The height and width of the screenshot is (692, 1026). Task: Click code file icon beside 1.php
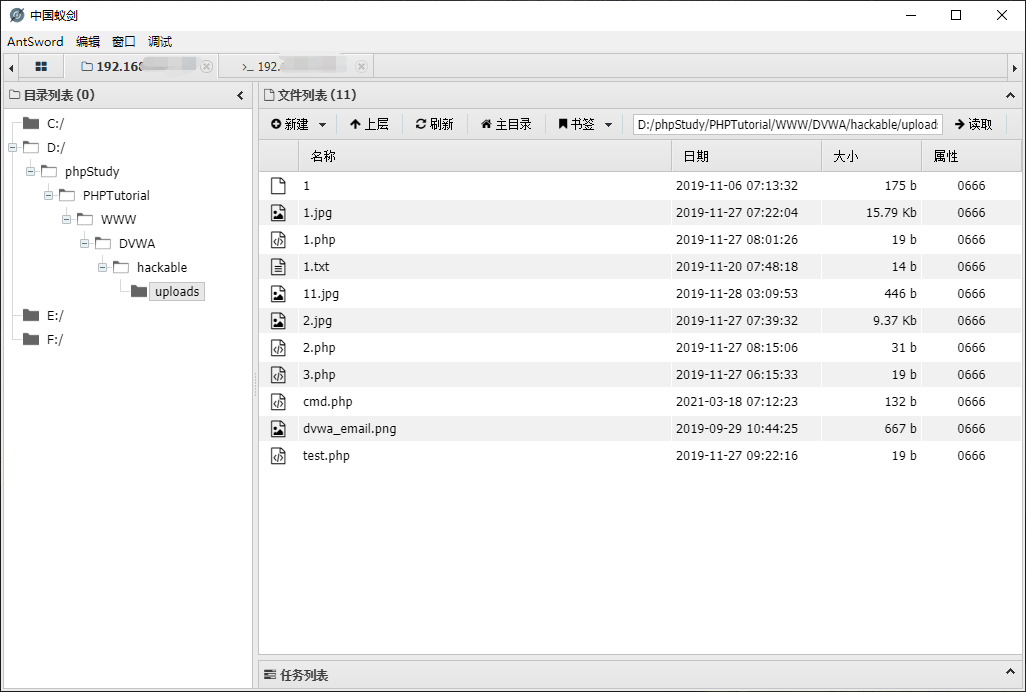coord(278,240)
